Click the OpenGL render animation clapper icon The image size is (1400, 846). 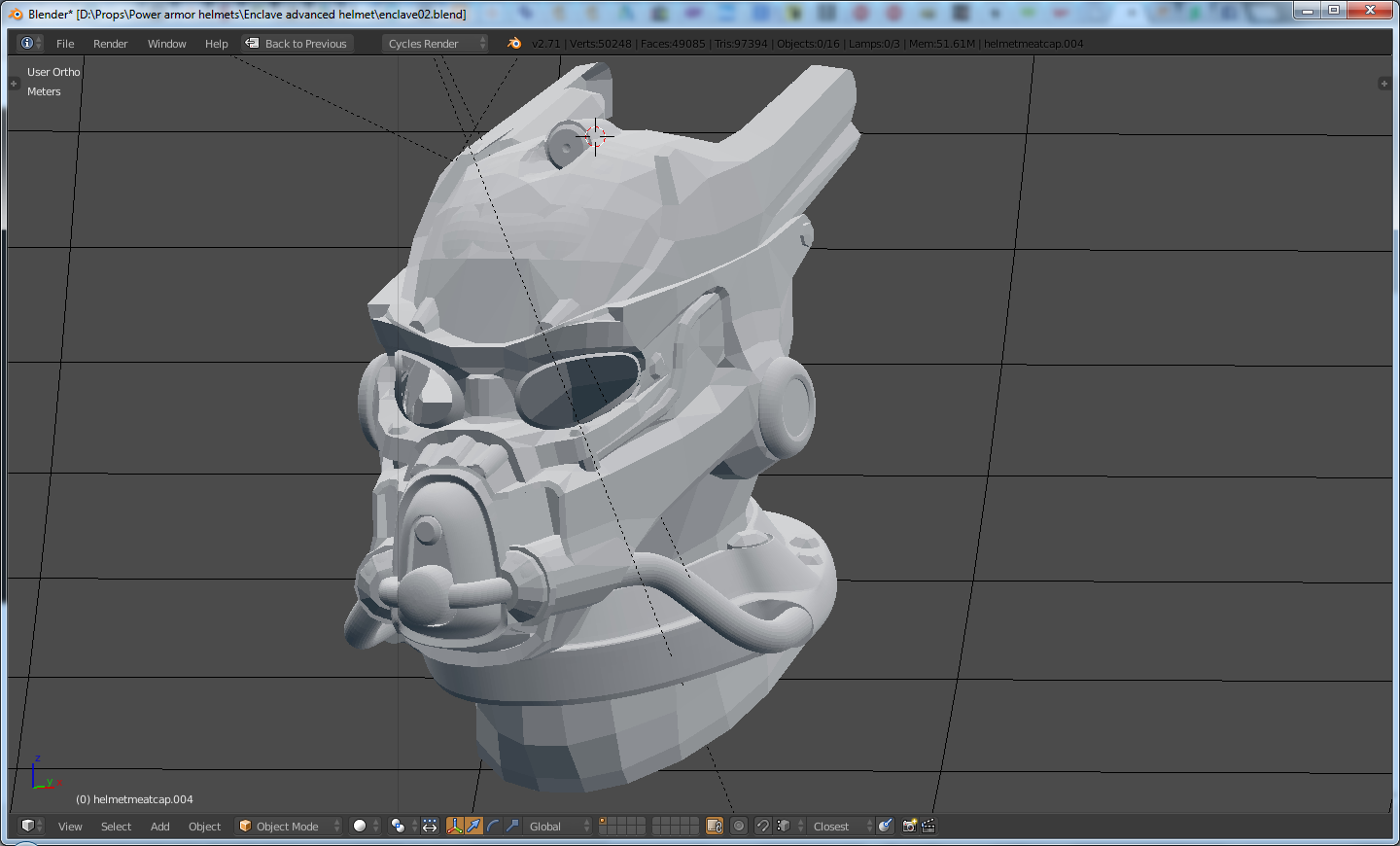(x=928, y=827)
